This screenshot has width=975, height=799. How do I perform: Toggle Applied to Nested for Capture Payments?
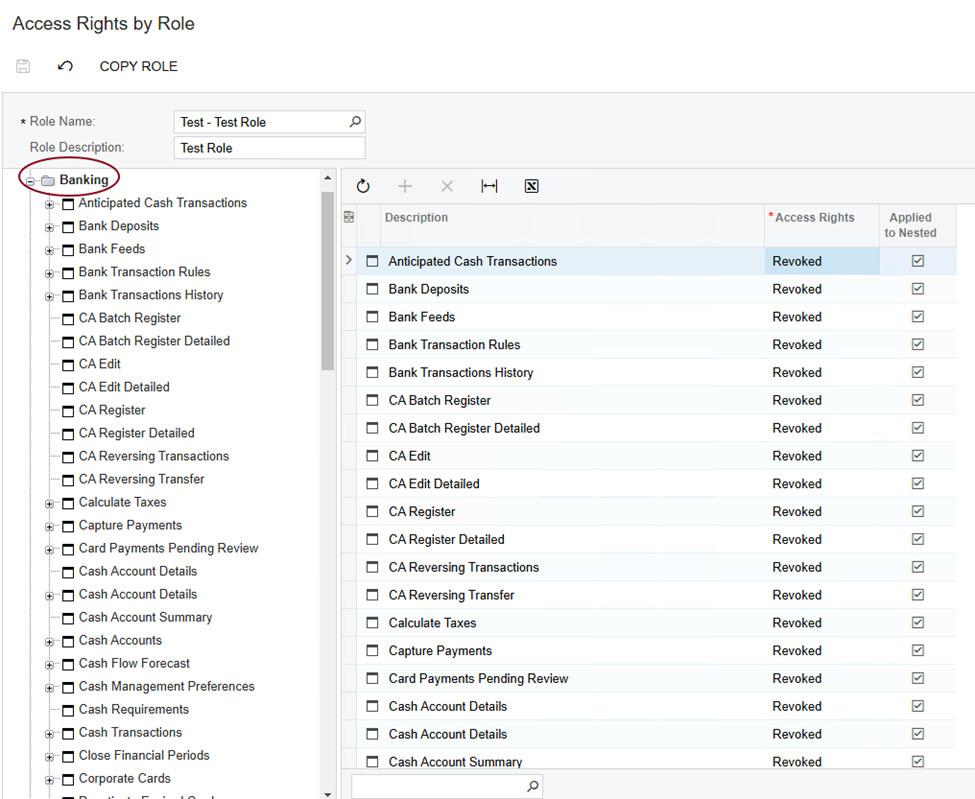pyautogui.click(x=918, y=650)
